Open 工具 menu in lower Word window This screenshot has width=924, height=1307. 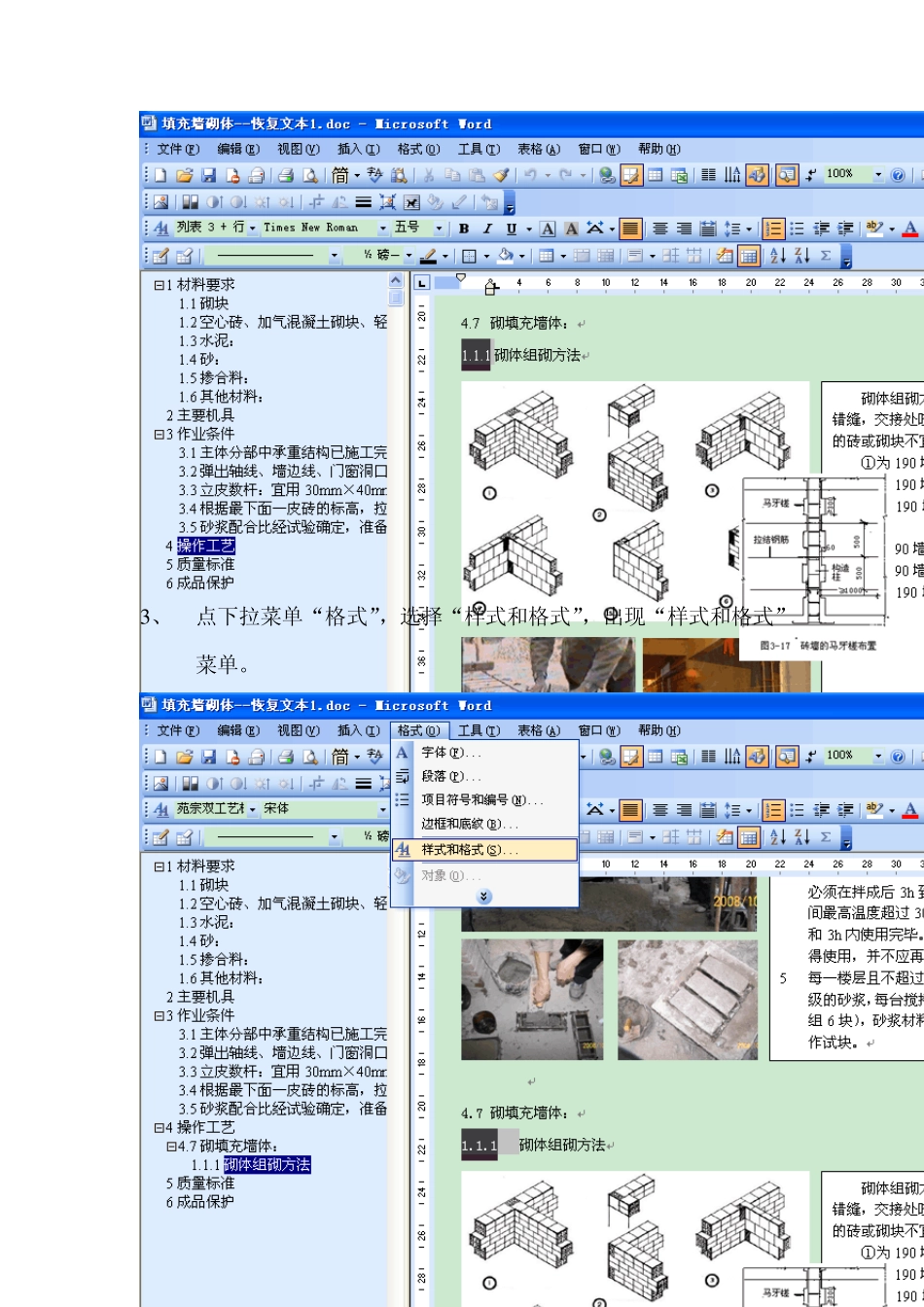tap(479, 731)
